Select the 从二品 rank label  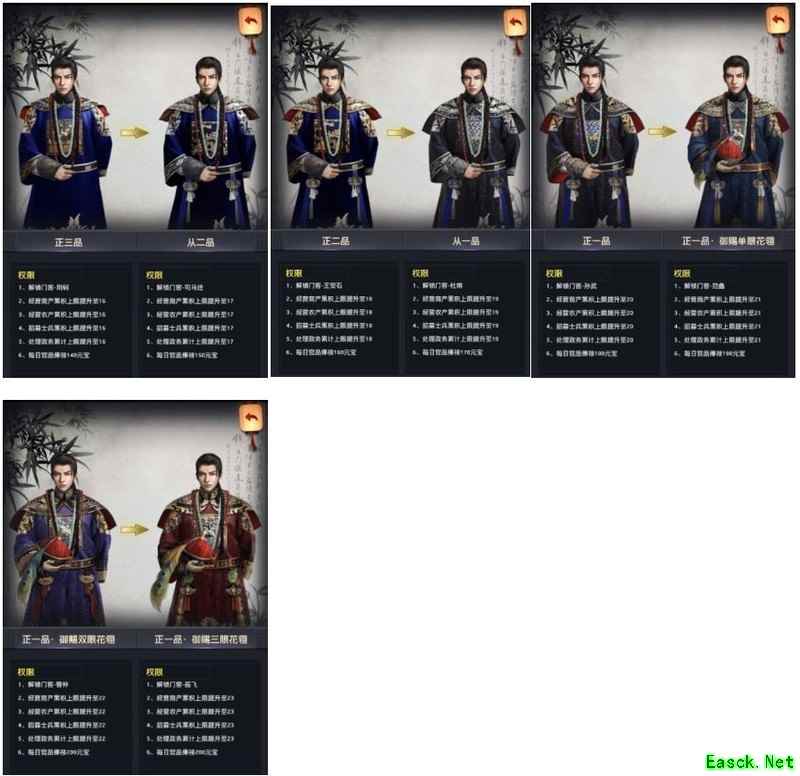(201, 242)
